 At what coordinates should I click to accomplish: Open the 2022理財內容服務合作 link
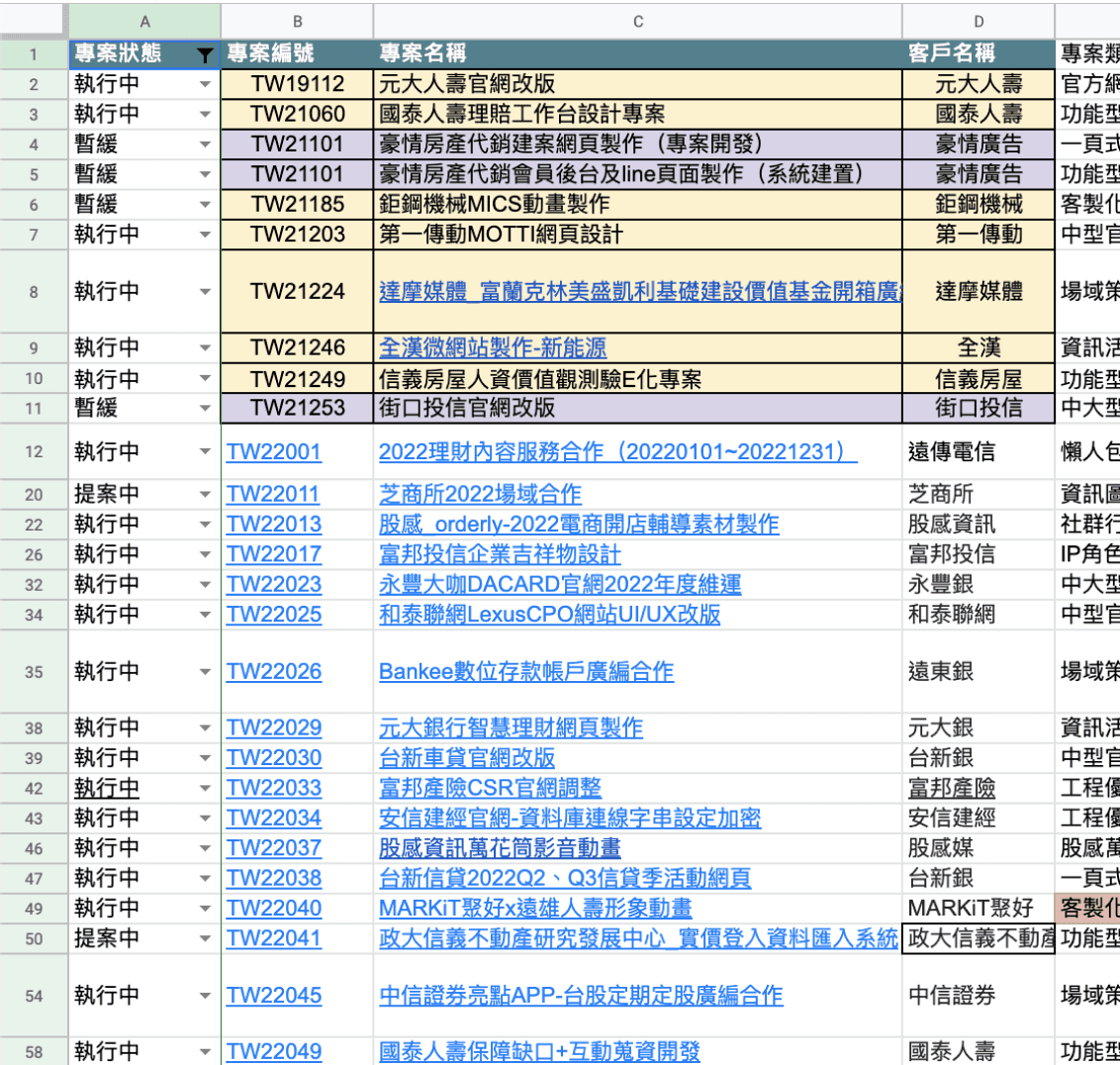[617, 451]
